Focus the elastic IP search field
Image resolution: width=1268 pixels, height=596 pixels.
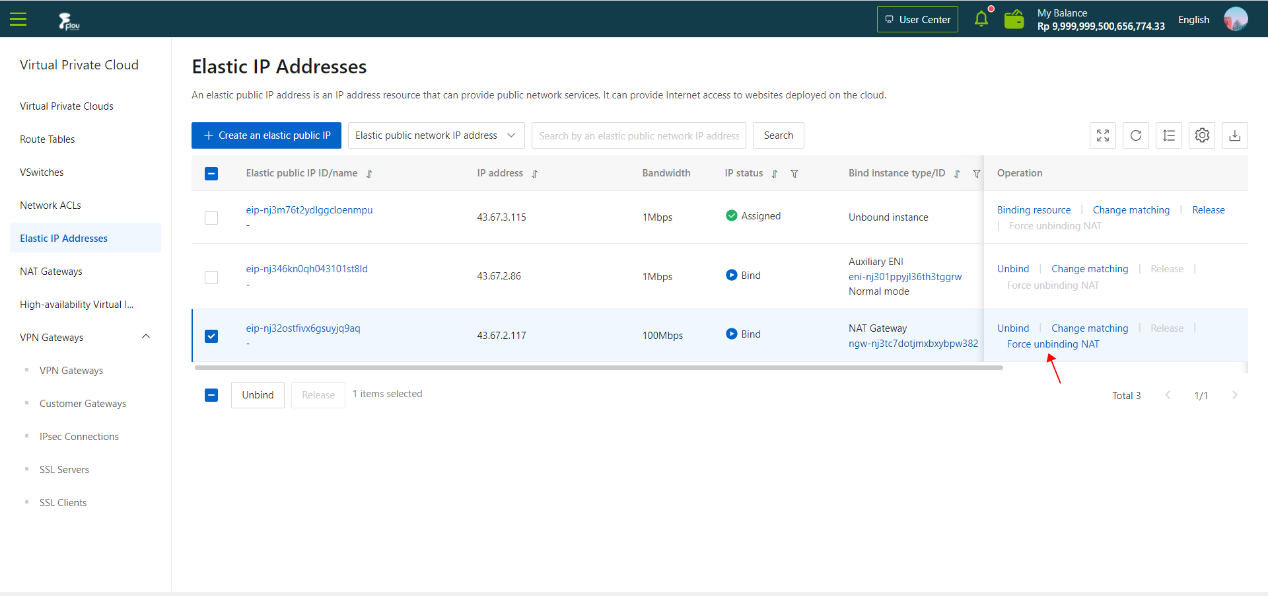tap(639, 136)
